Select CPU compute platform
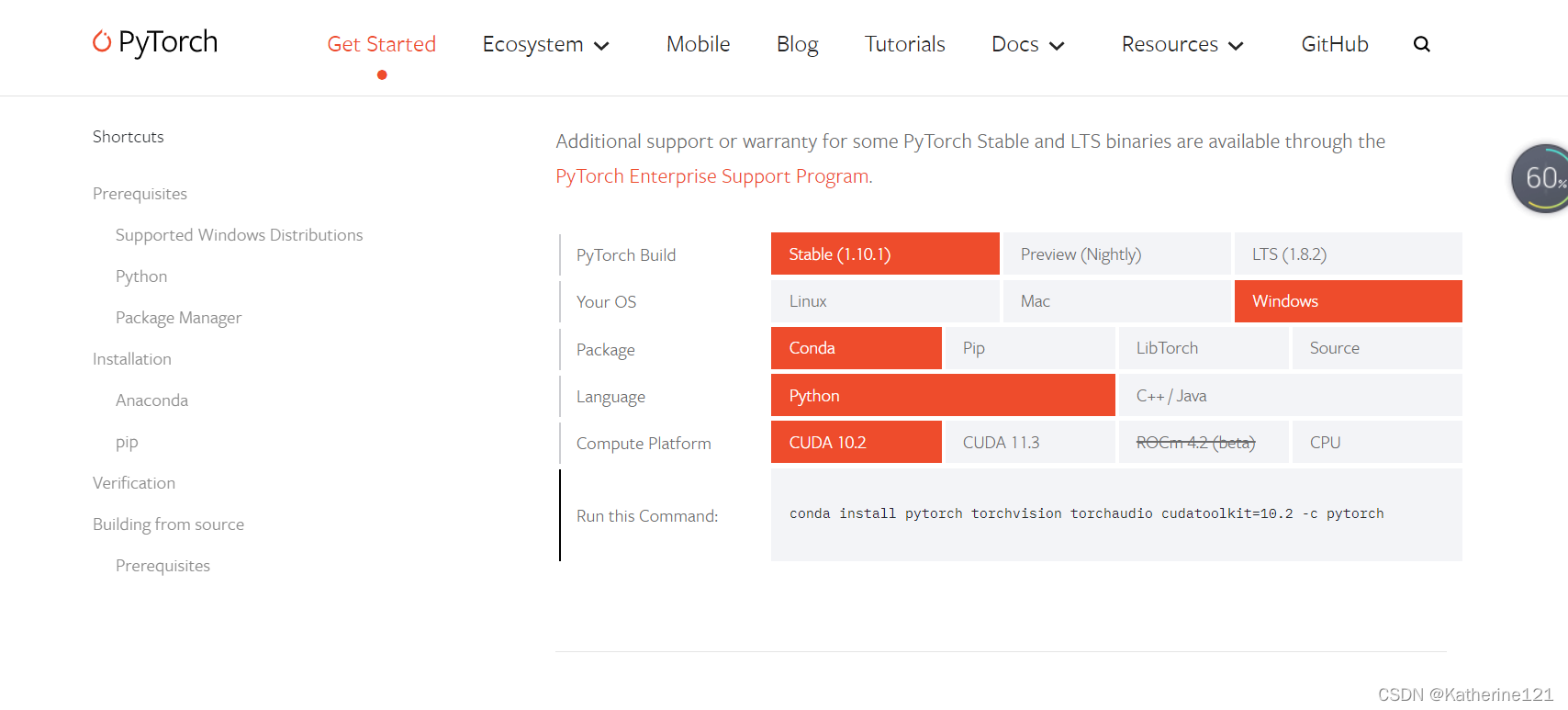The image size is (1568, 710). point(1377,442)
